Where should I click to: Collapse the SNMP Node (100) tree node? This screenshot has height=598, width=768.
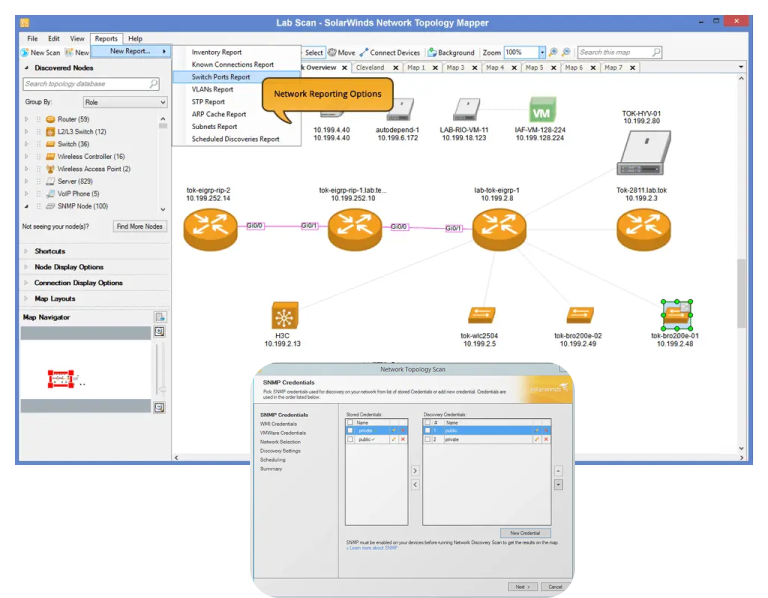pos(26,206)
